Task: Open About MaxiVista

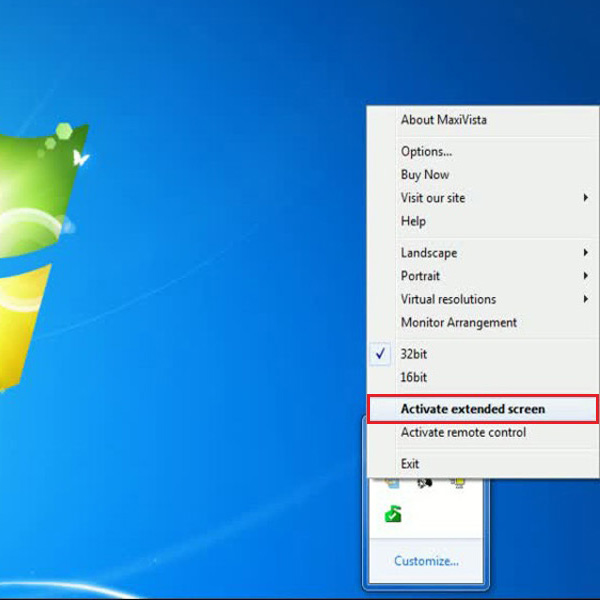Action: (483, 120)
